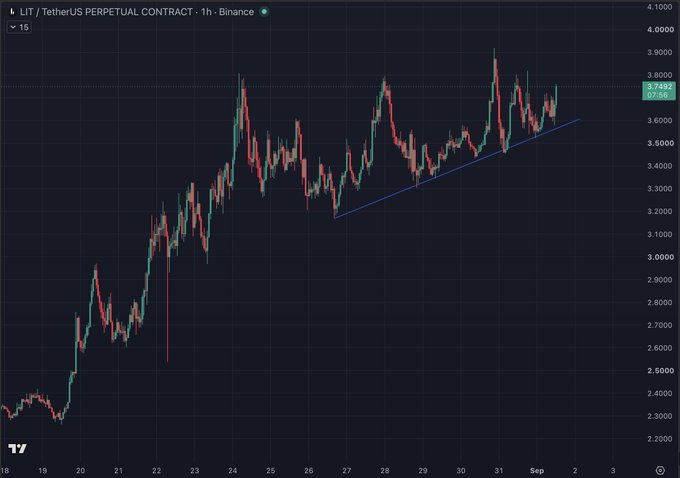Click the 3.4000 price axis label

[660, 166]
